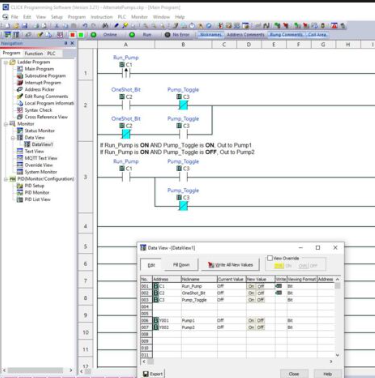This screenshot has width=375, height=378.
Task: Click Data View horizontal scrollbar right arrow
Action: (x=331, y=361)
